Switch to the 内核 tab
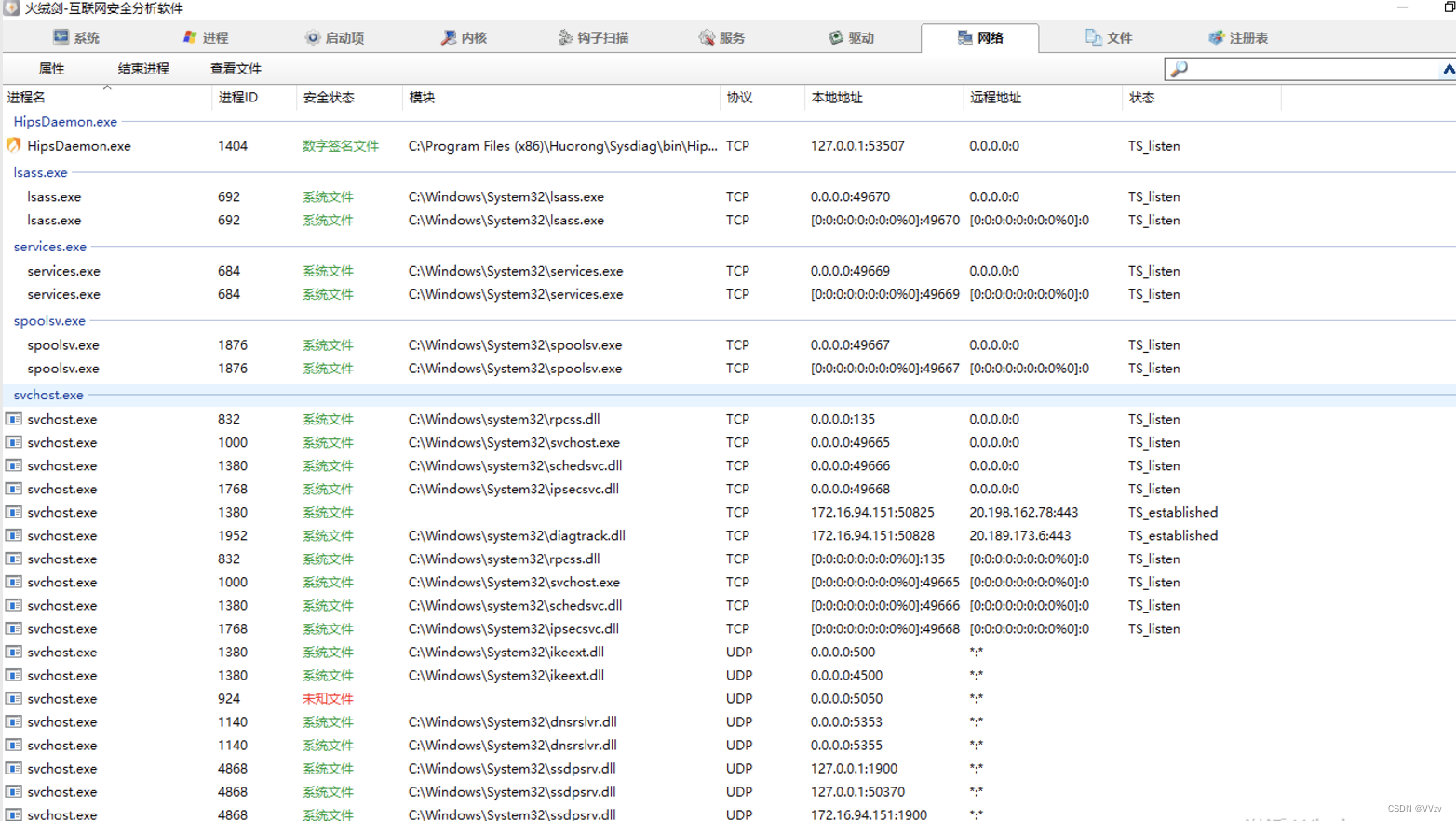This screenshot has height=821, width=1456. click(x=464, y=37)
